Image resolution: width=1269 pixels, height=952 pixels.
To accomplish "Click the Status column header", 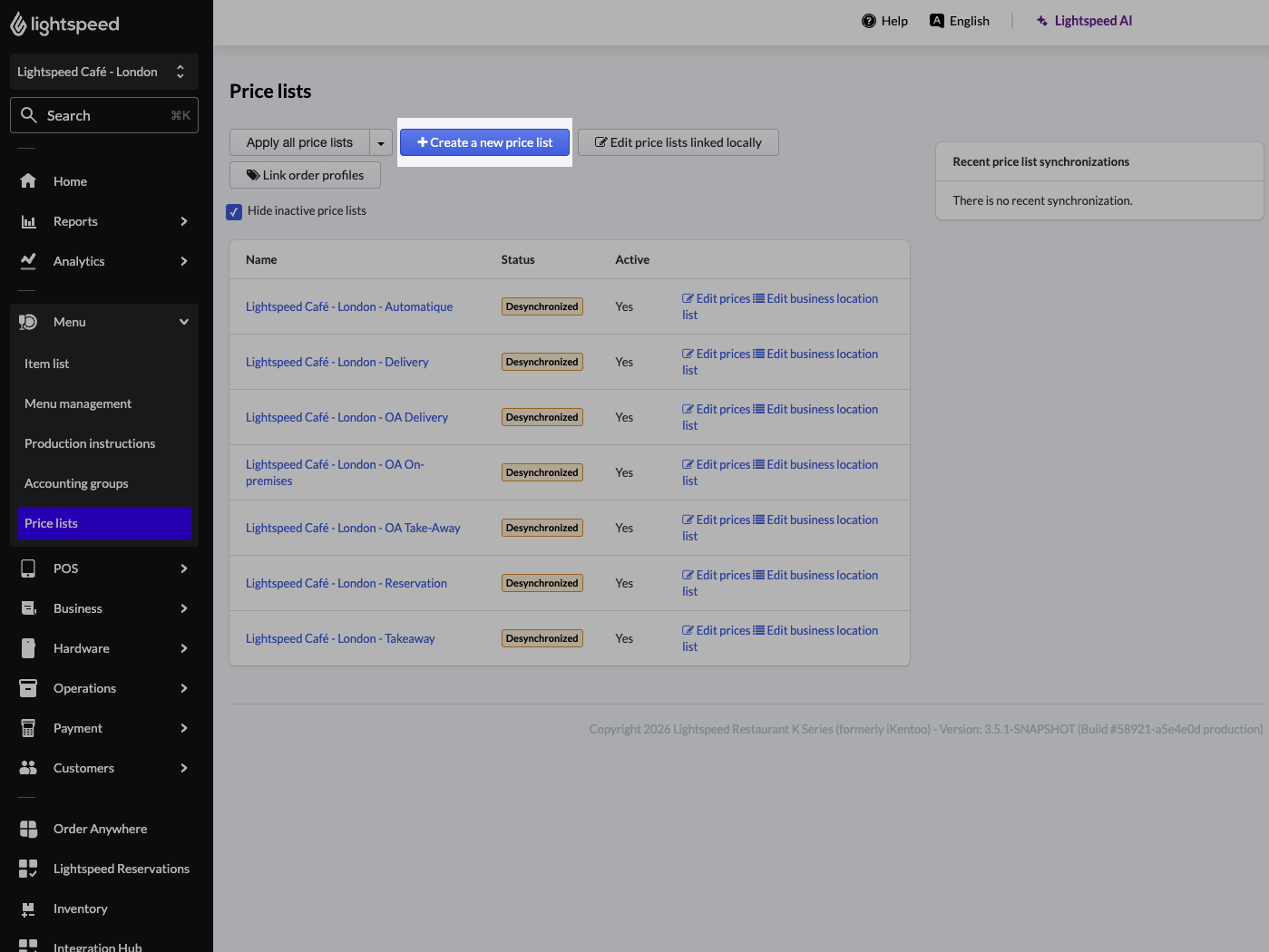I will click(x=518, y=259).
